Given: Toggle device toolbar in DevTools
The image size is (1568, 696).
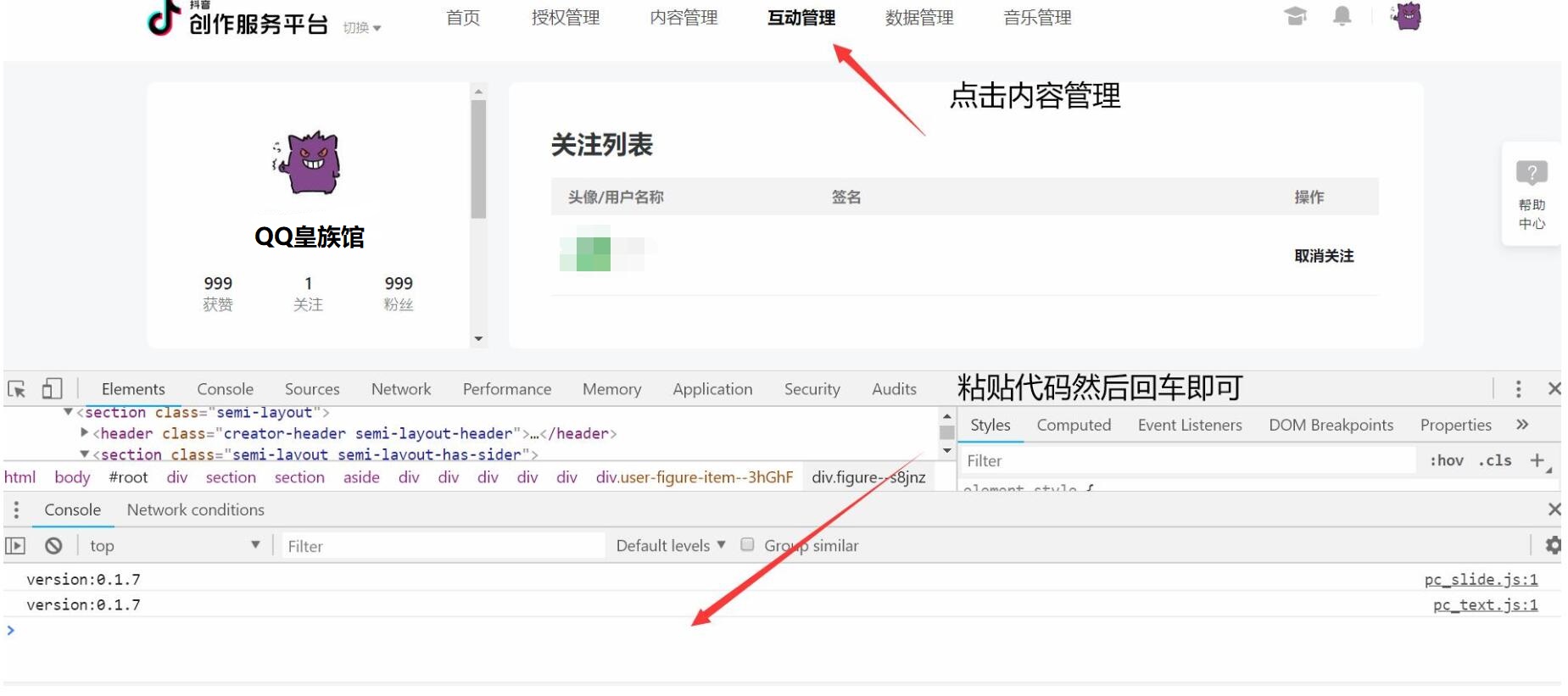Looking at the screenshot, I should click(53, 389).
